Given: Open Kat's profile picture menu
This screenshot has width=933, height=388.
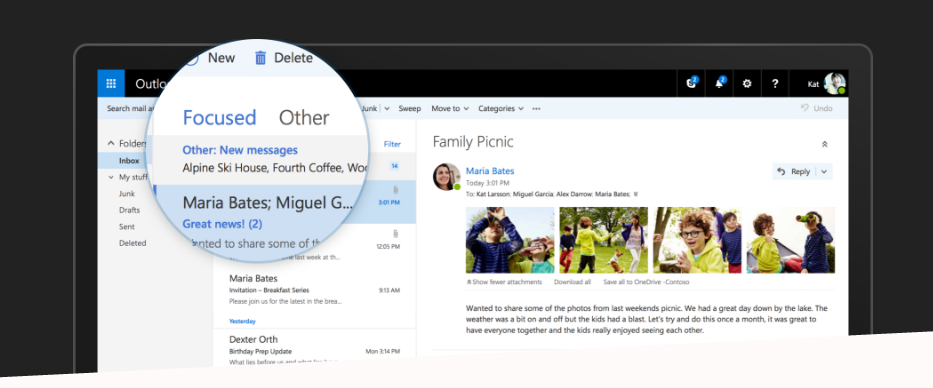Looking at the screenshot, I should tap(834, 84).
